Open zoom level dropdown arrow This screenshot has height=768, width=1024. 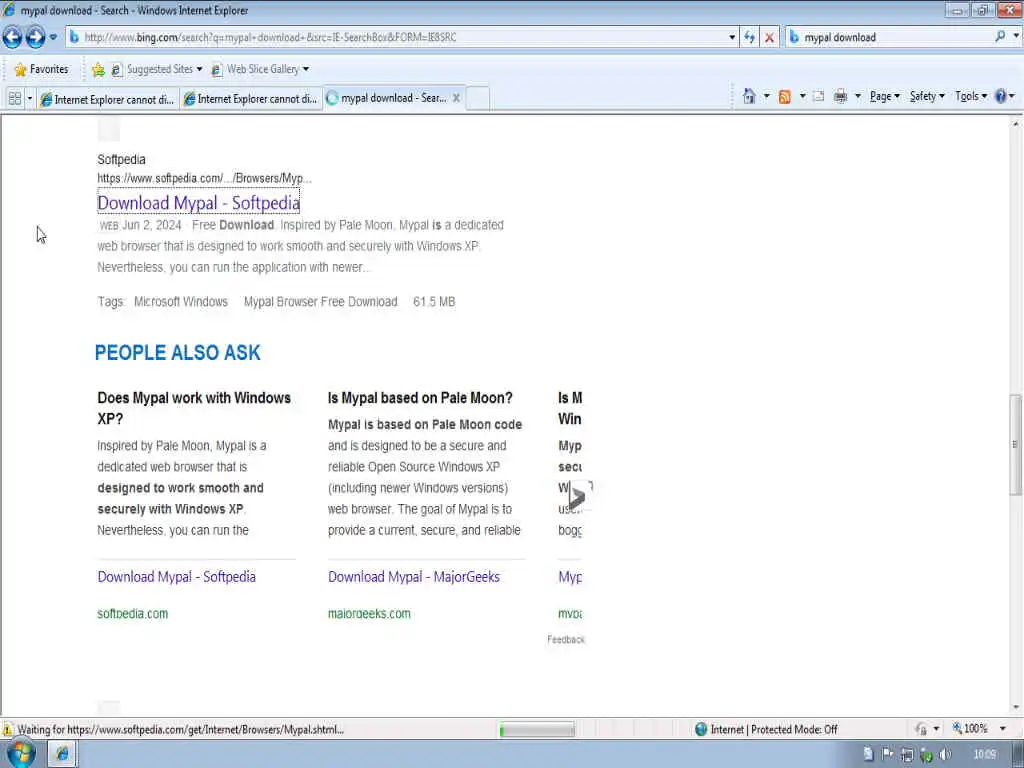(x=1003, y=729)
